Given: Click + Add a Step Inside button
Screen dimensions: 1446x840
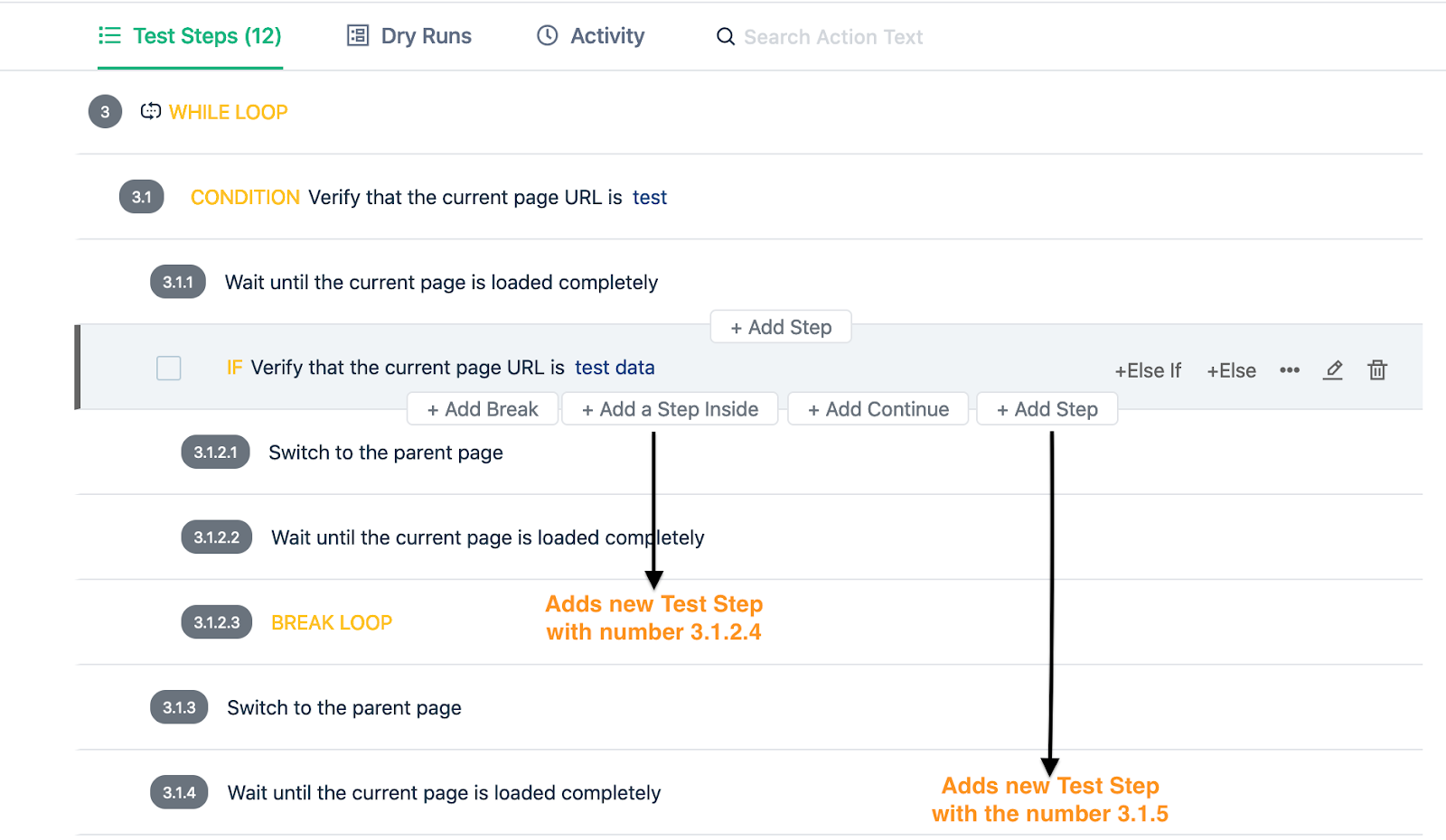Looking at the screenshot, I should [670, 409].
